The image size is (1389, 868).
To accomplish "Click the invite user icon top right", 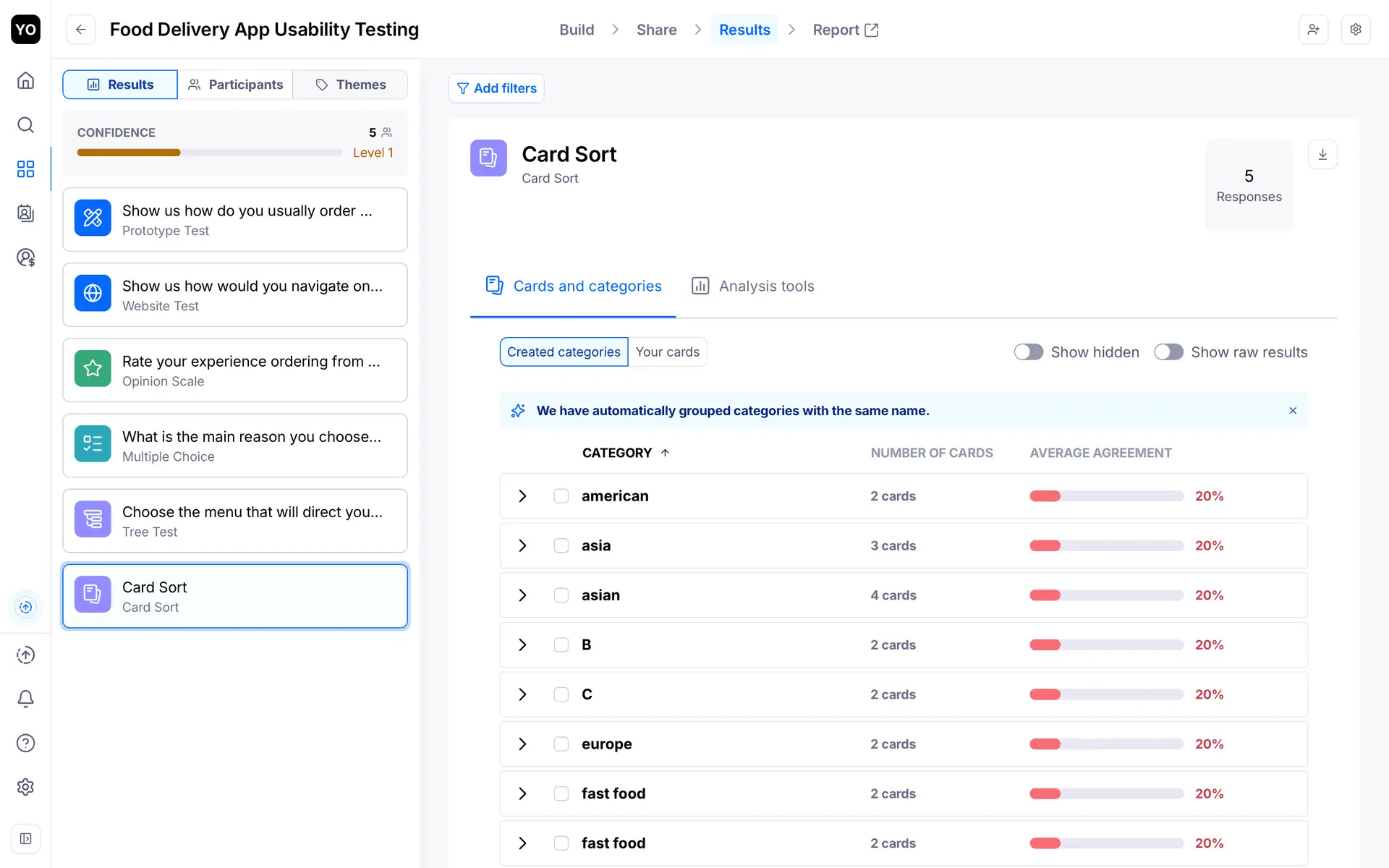I will tap(1313, 30).
